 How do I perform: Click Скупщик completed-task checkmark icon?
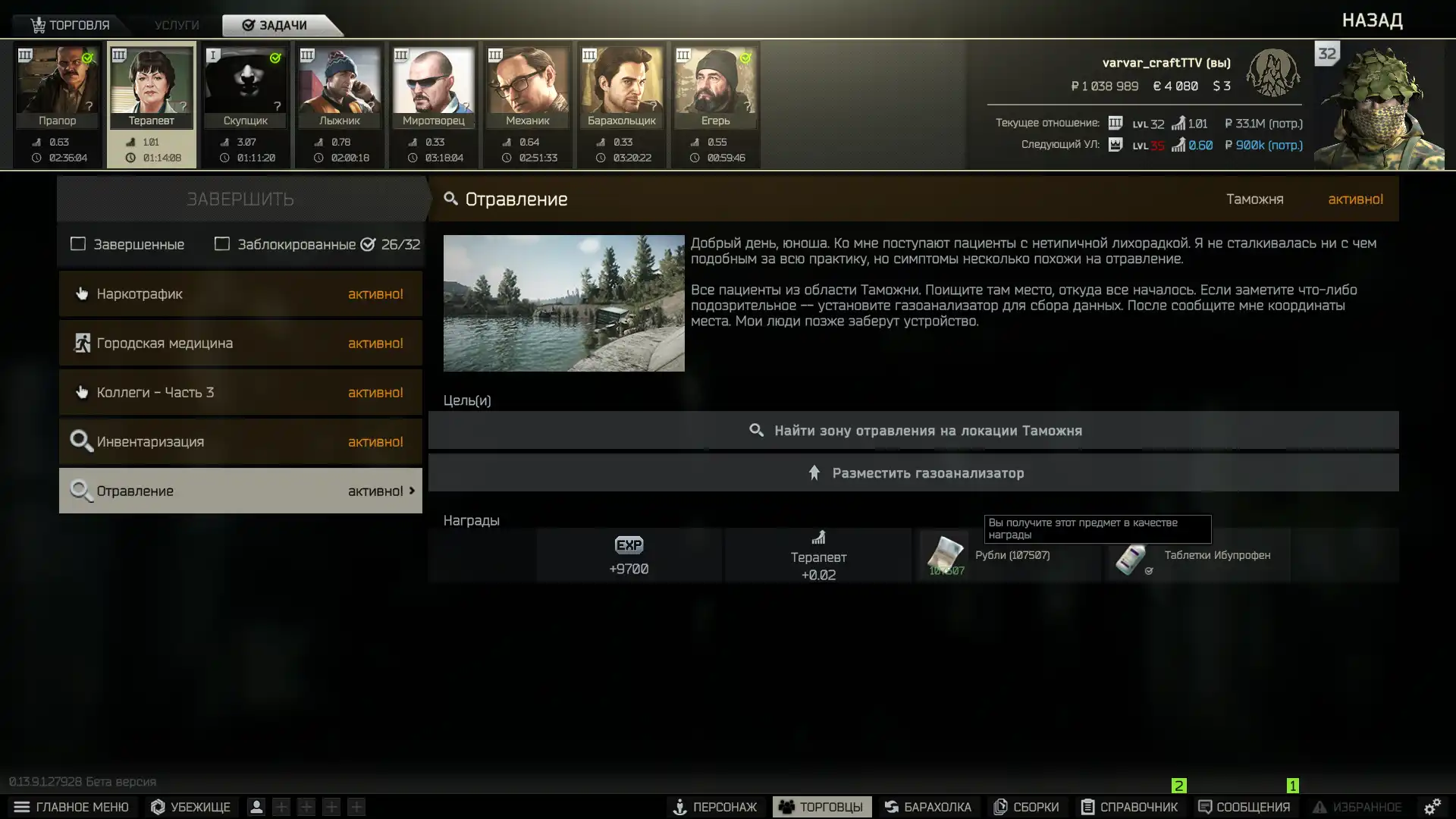point(275,58)
